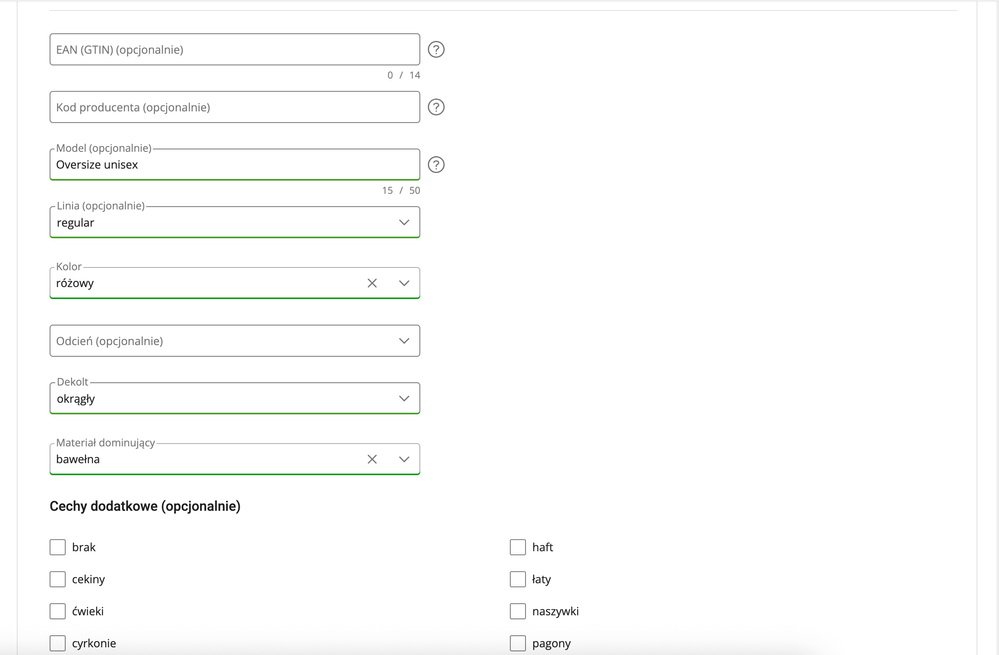Expand Materiał dominujący dropdown chevron

pos(404,459)
